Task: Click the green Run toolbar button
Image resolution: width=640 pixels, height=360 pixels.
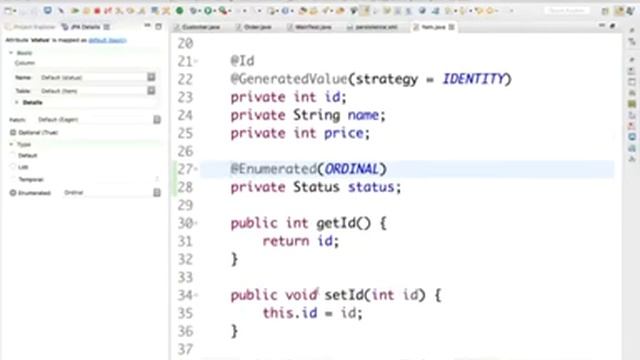Action: (208, 11)
